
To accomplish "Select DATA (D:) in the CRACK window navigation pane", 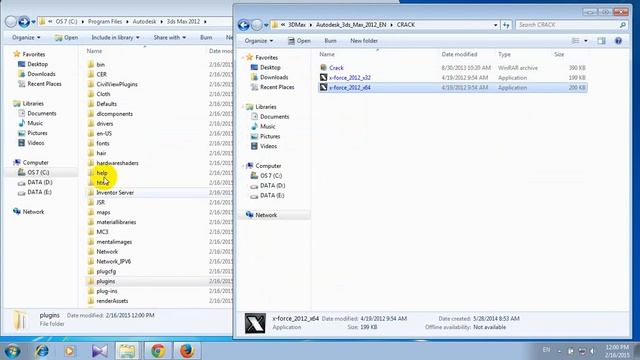I will [273, 186].
